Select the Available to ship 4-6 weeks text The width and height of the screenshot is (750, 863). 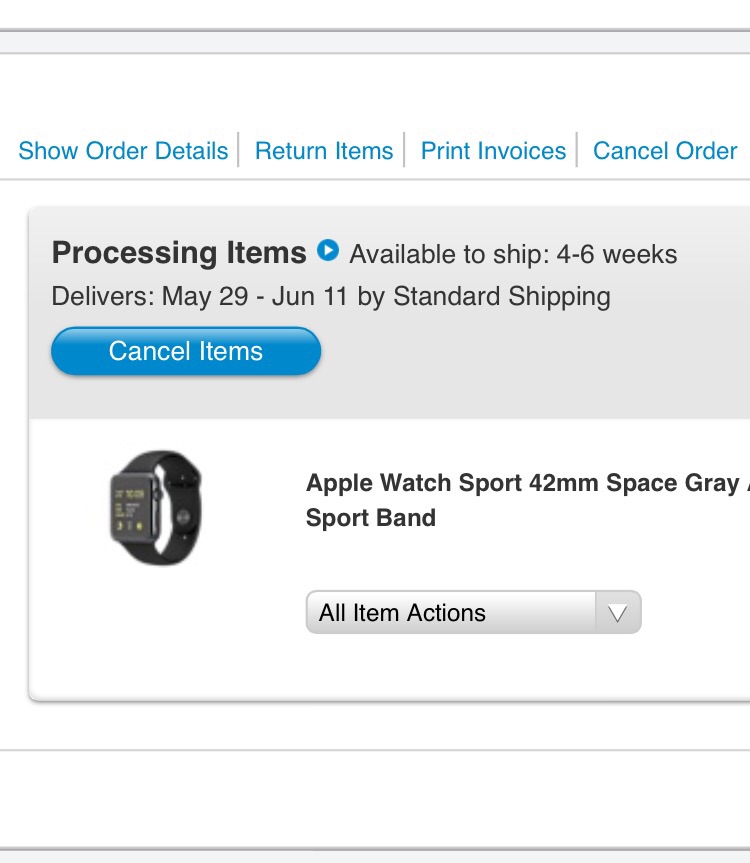coord(513,254)
